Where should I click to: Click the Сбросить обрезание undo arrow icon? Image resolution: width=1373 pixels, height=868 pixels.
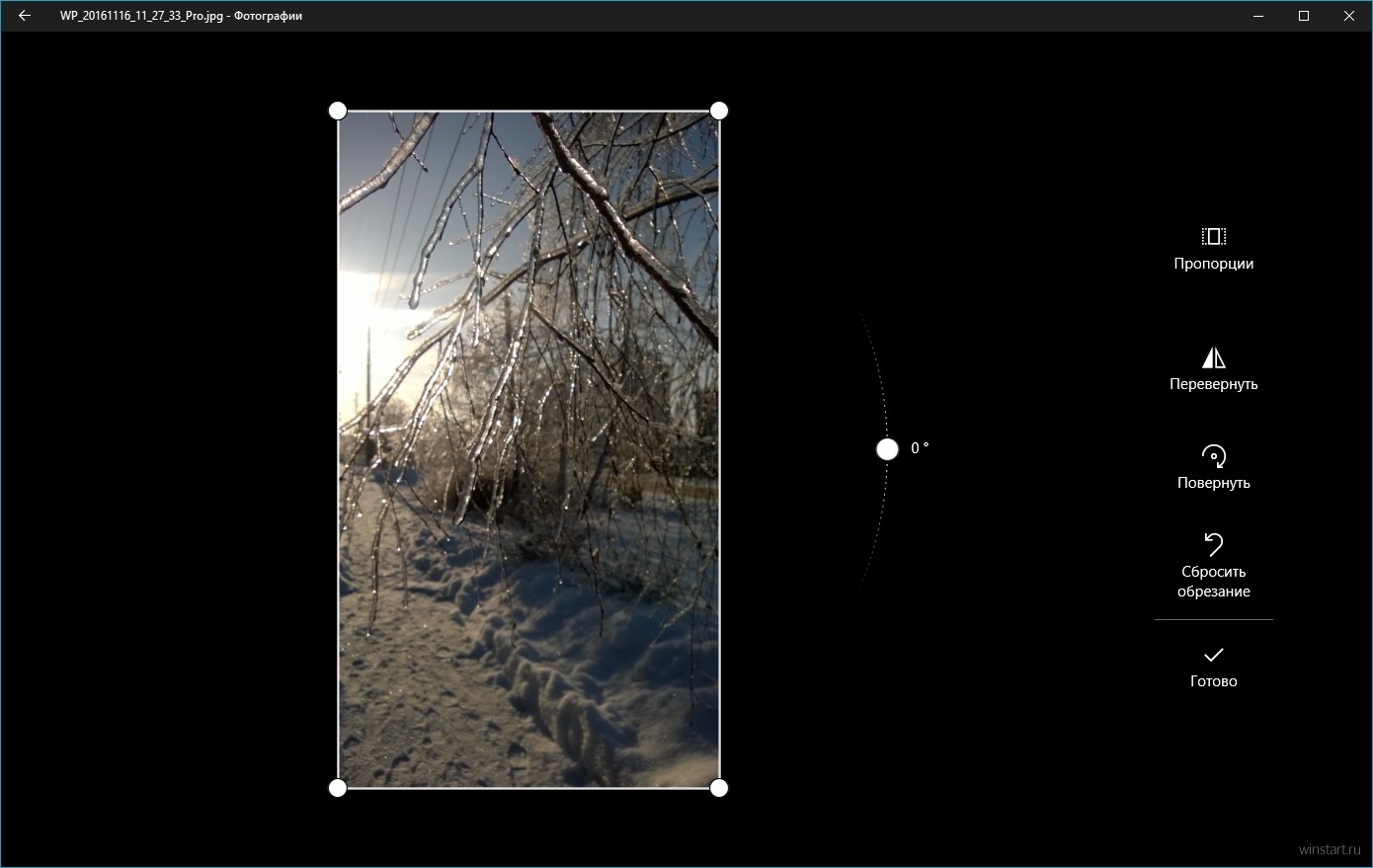[x=1213, y=544]
